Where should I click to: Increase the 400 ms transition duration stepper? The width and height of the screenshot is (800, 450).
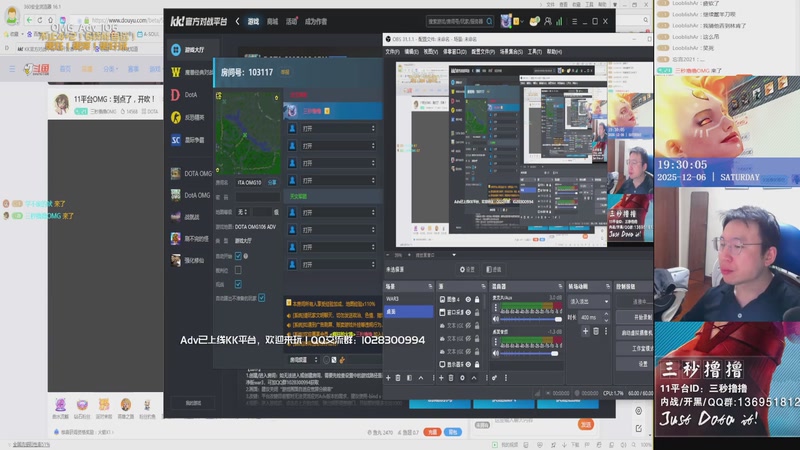pyautogui.click(x=606, y=314)
